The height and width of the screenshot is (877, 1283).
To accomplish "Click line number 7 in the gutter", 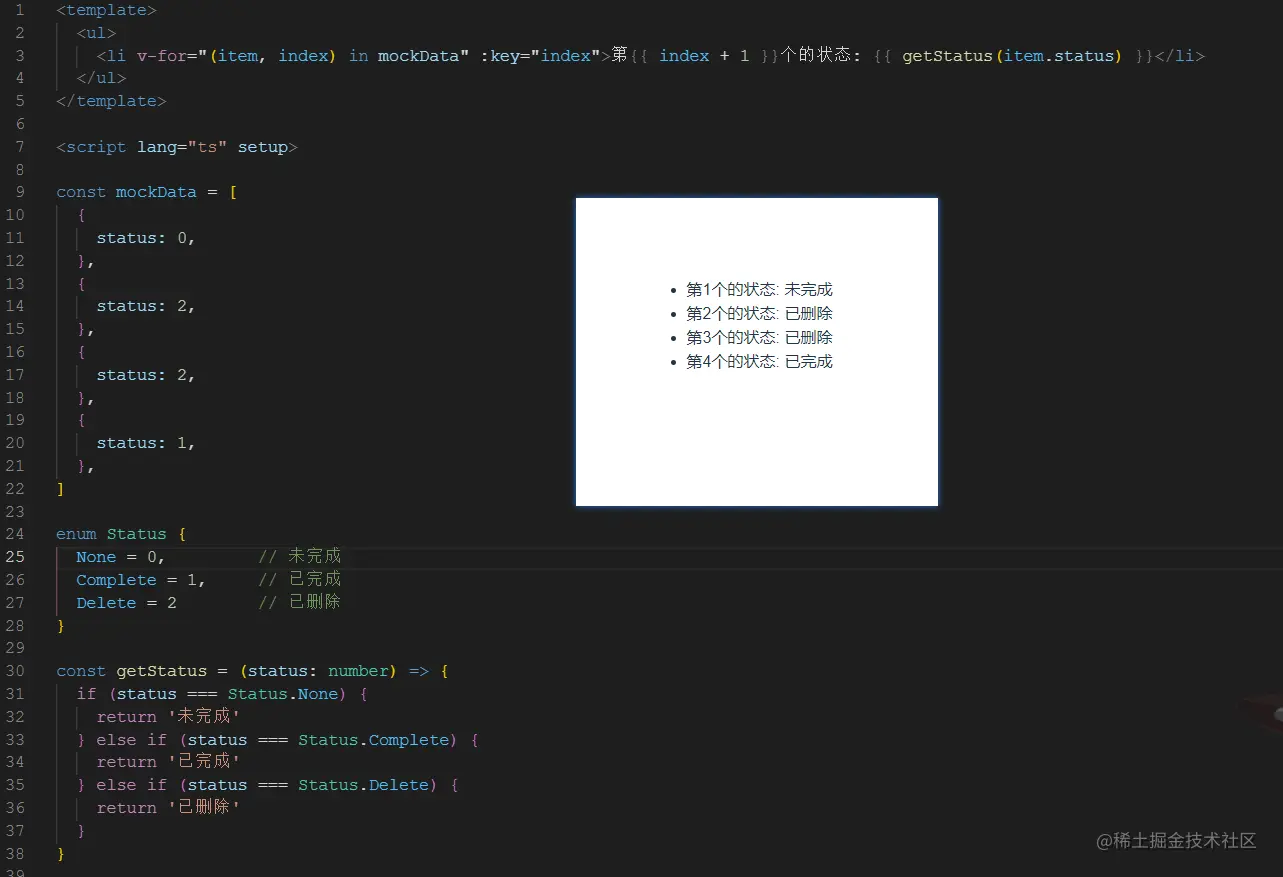I will point(19,147).
